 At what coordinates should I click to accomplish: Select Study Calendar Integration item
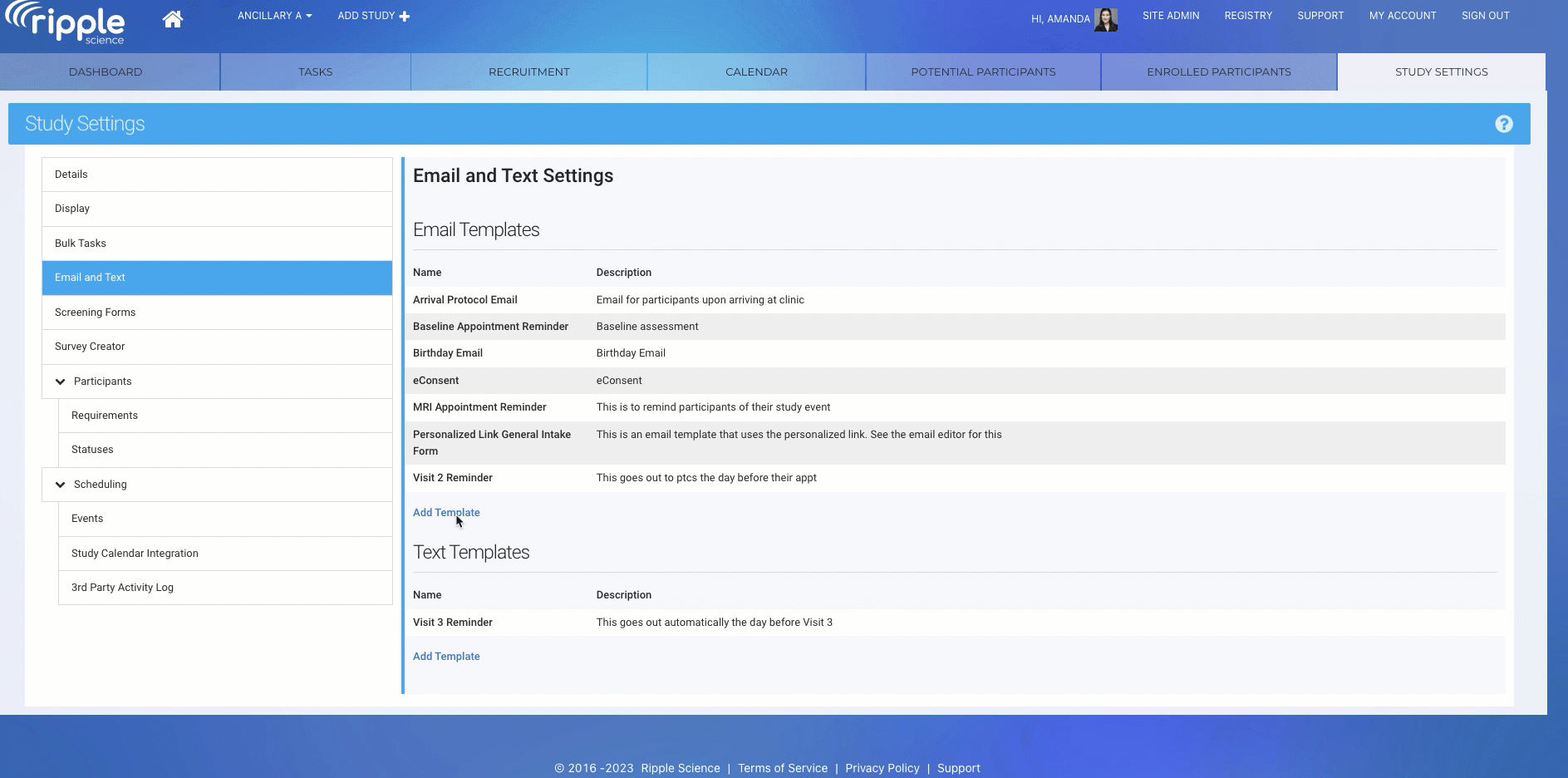click(x=135, y=554)
